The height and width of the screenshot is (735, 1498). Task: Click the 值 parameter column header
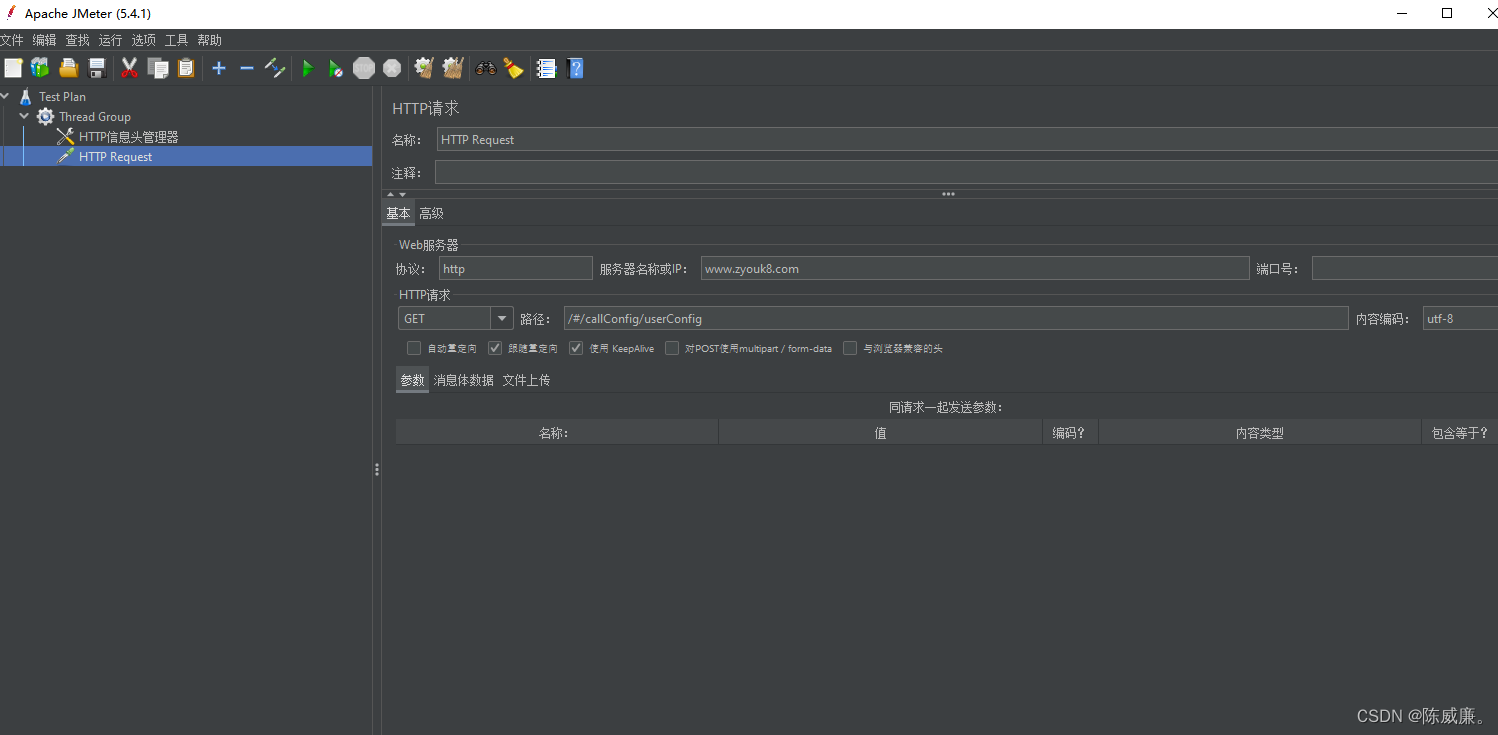click(x=880, y=433)
